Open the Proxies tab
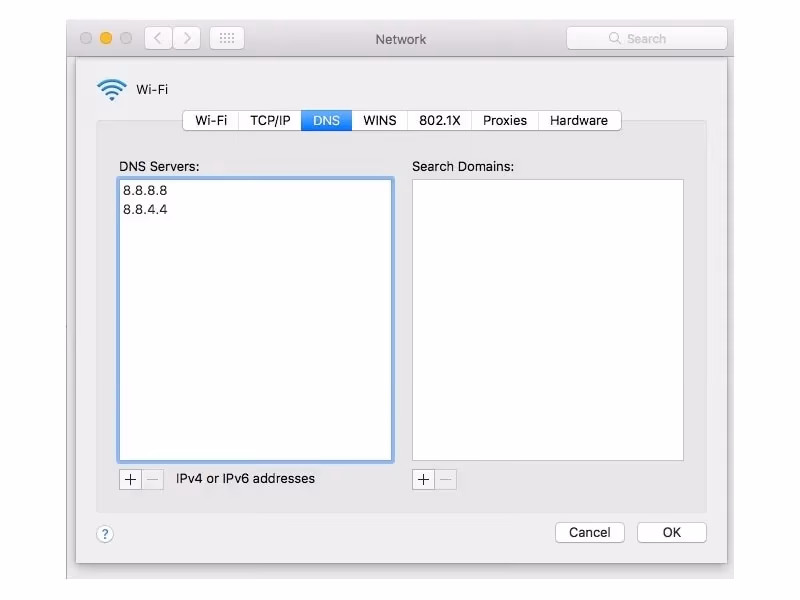The width and height of the screenshot is (800, 600). tap(504, 120)
